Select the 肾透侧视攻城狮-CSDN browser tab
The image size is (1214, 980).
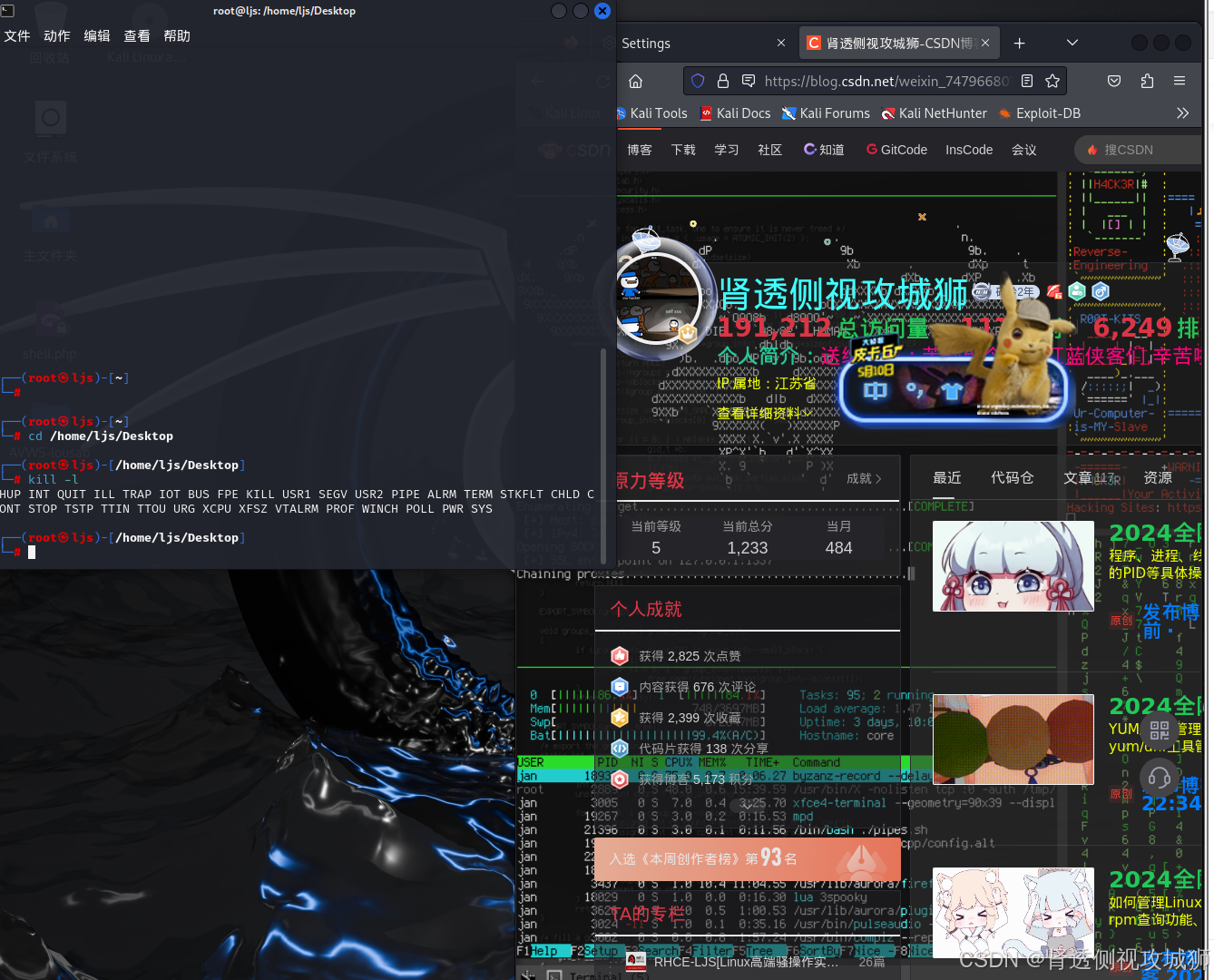coord(899,43)
